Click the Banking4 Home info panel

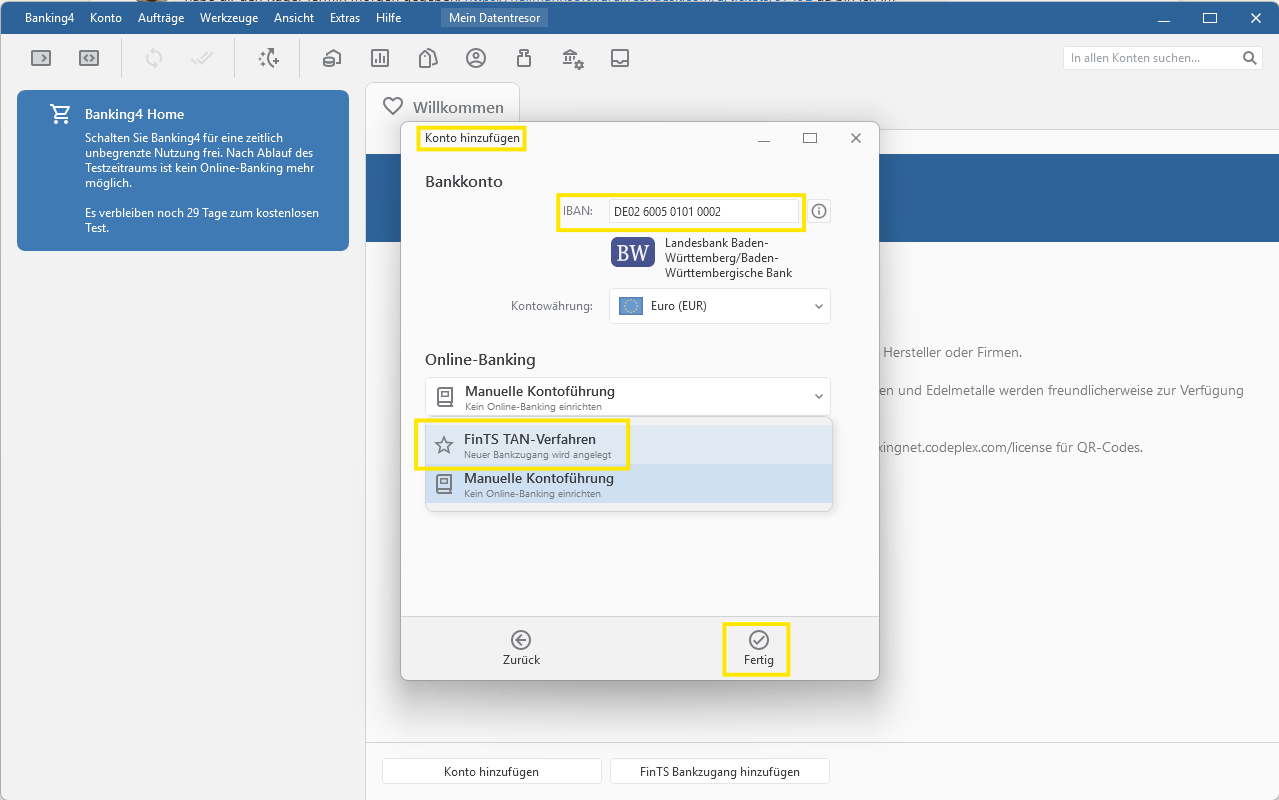(183, 170)
